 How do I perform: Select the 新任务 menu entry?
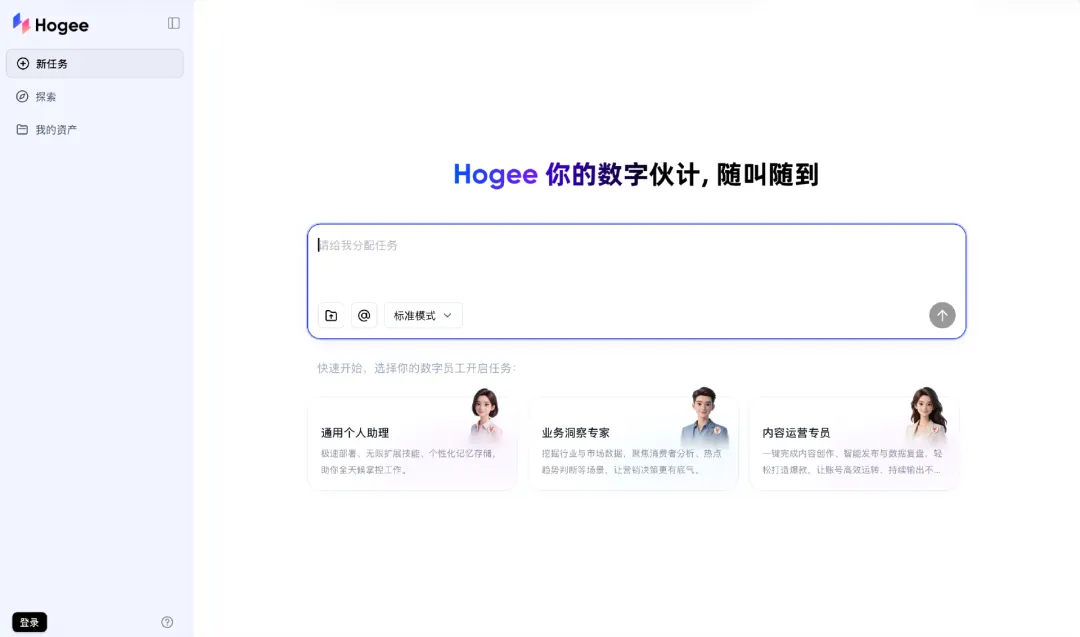(52, 63)
